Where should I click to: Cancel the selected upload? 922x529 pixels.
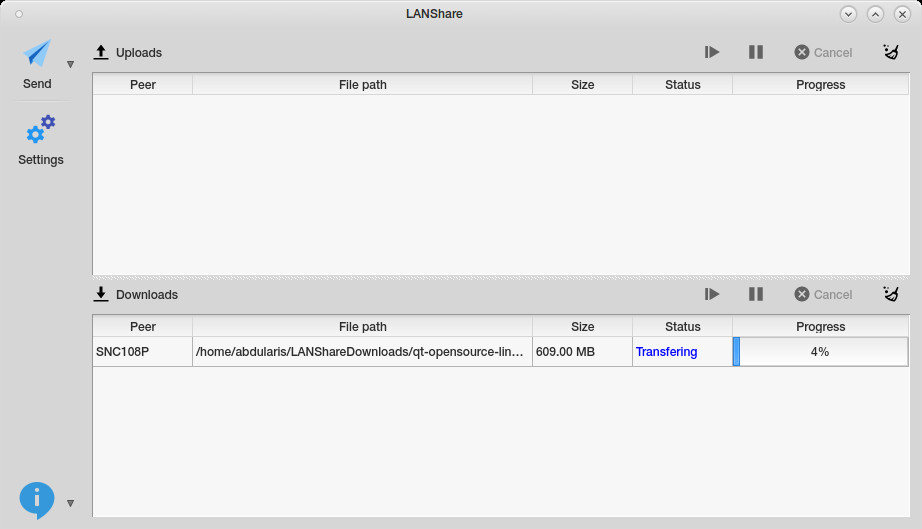coord(823,52)
